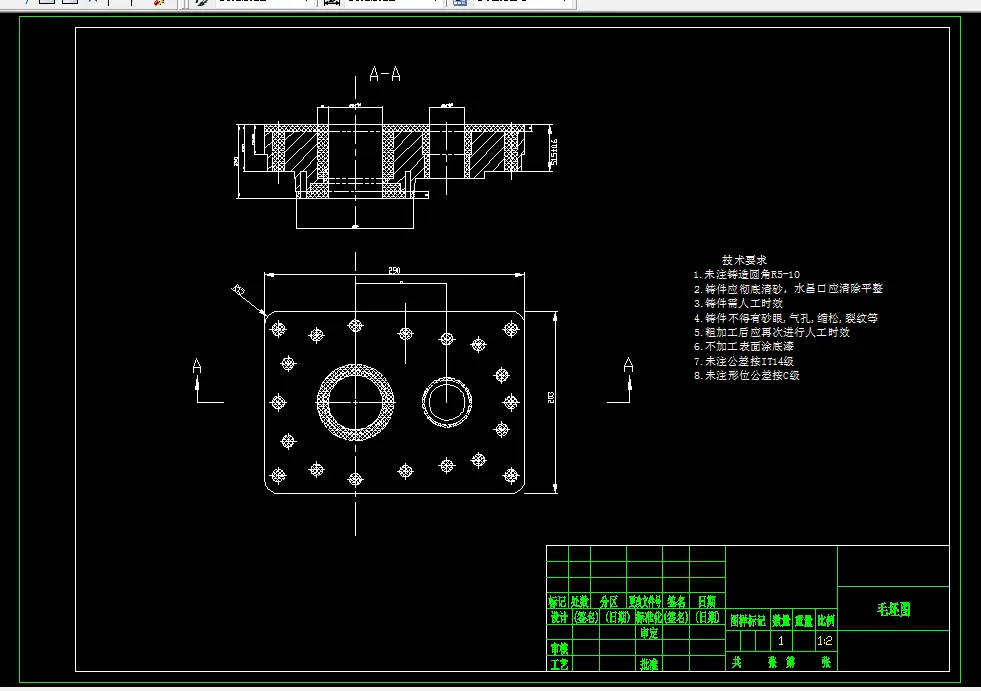
Task: Select the 重量 header cell
Action: point(803,620)
